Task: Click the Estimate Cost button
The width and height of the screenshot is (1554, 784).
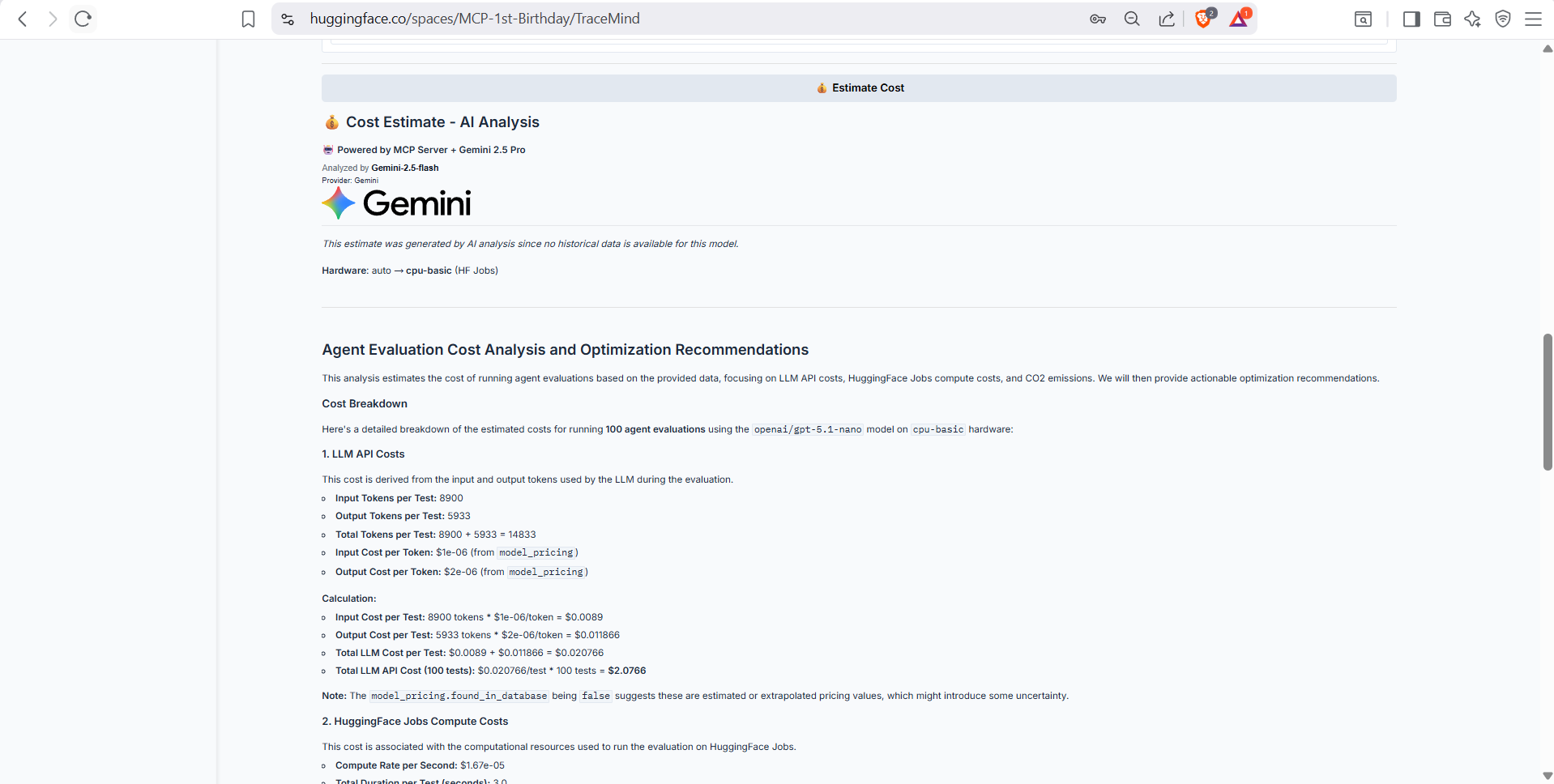Action: pos(859,87)
